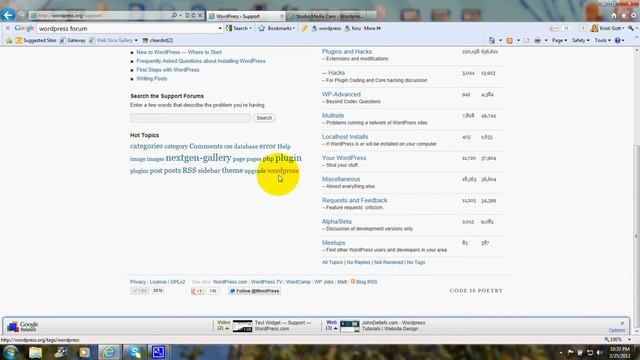Switch to the Studio Media Cam tab
Viewport: 640px width, 360px height.
[x=329, y=16]
